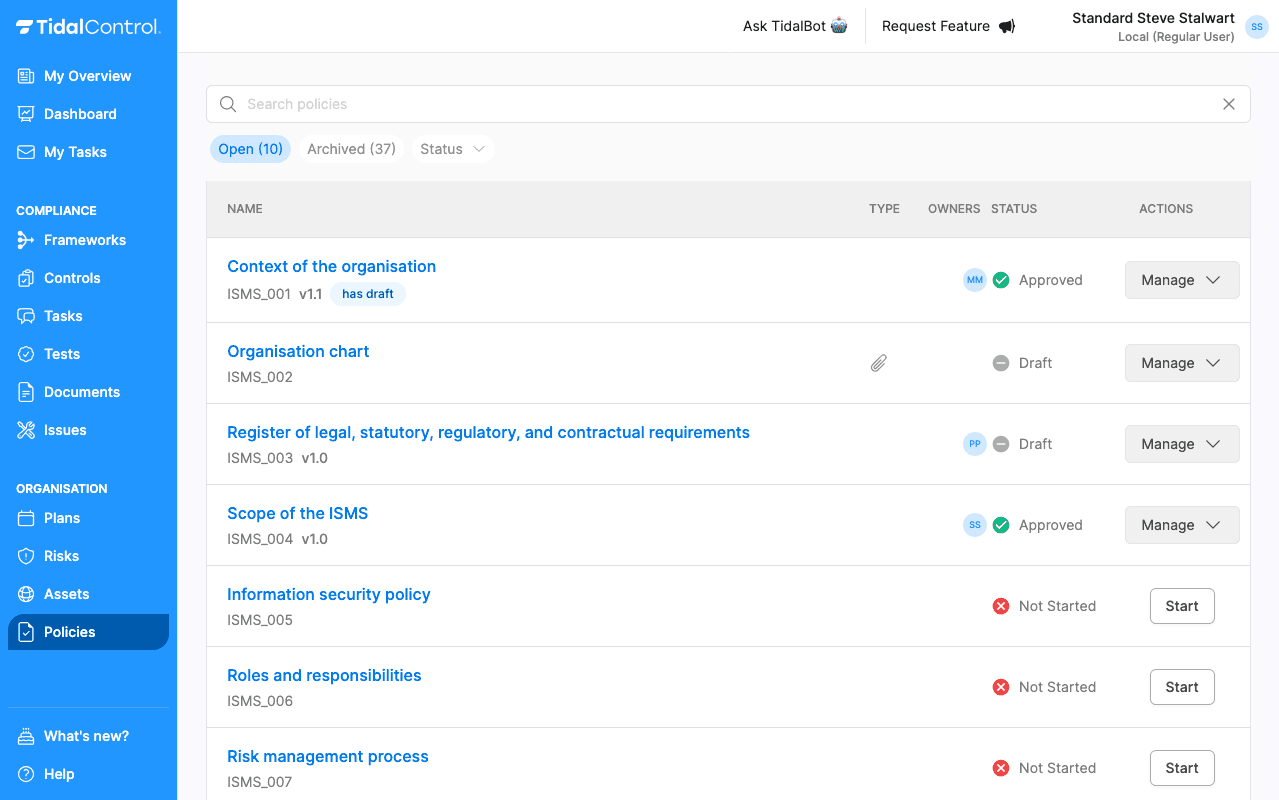Click the Help question mark icon
Screen dimensions: 1279x800
point(25,774)
